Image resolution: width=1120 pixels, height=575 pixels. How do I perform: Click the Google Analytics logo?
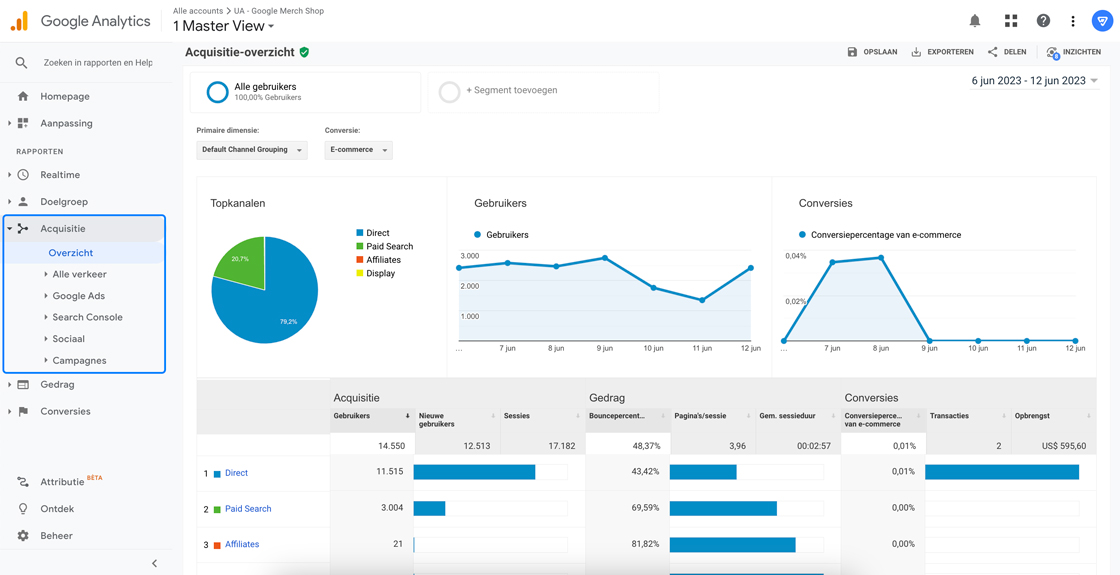[x=19, y=21]
